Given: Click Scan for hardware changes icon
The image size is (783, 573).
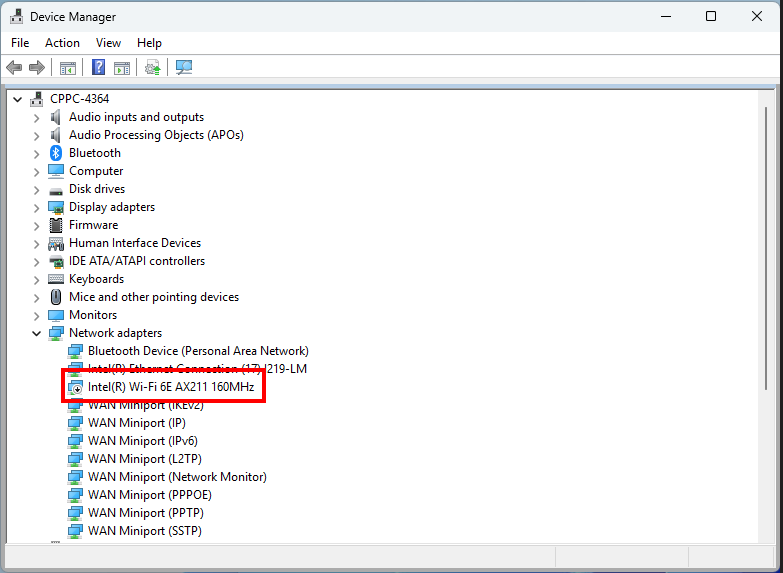Looking at the screenshot, I should (x=184, y=67).
